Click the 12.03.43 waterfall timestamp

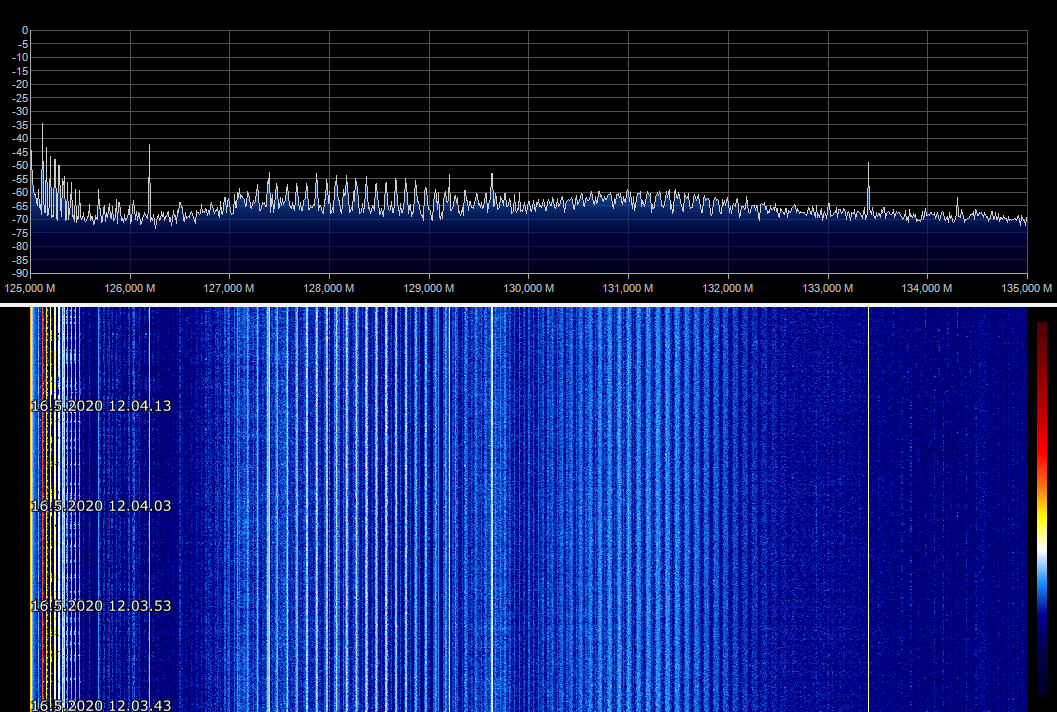tap(101, 705)
